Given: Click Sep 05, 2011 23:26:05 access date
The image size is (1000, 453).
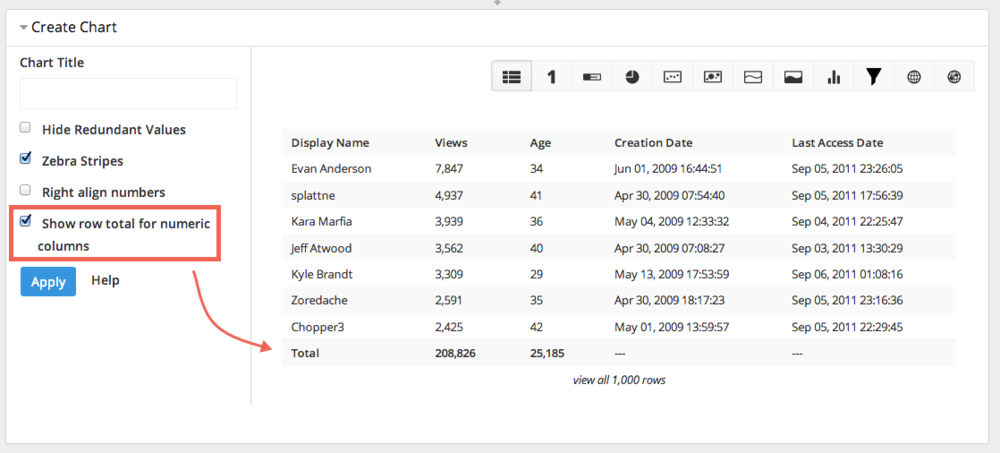Looking at the screenshot, I should tap(847, 169).
